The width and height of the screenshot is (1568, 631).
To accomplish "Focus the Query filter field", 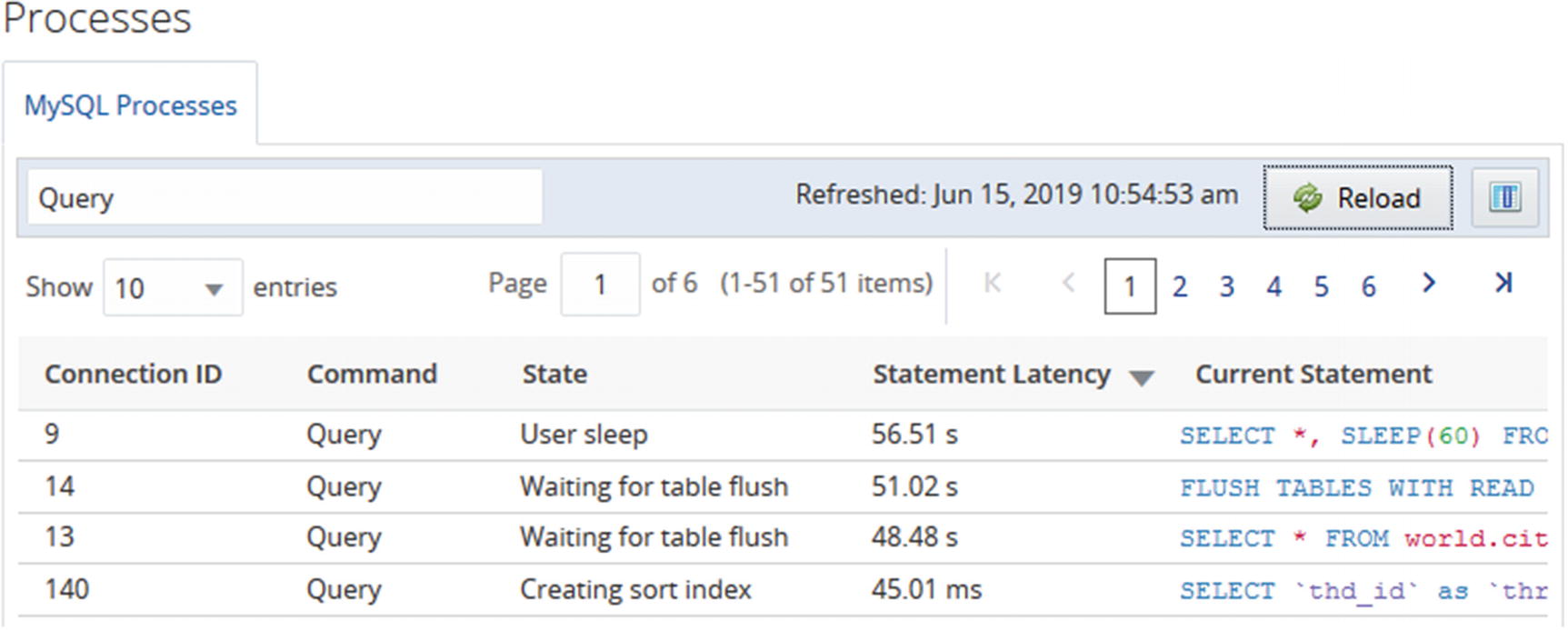I will (285, 197).
